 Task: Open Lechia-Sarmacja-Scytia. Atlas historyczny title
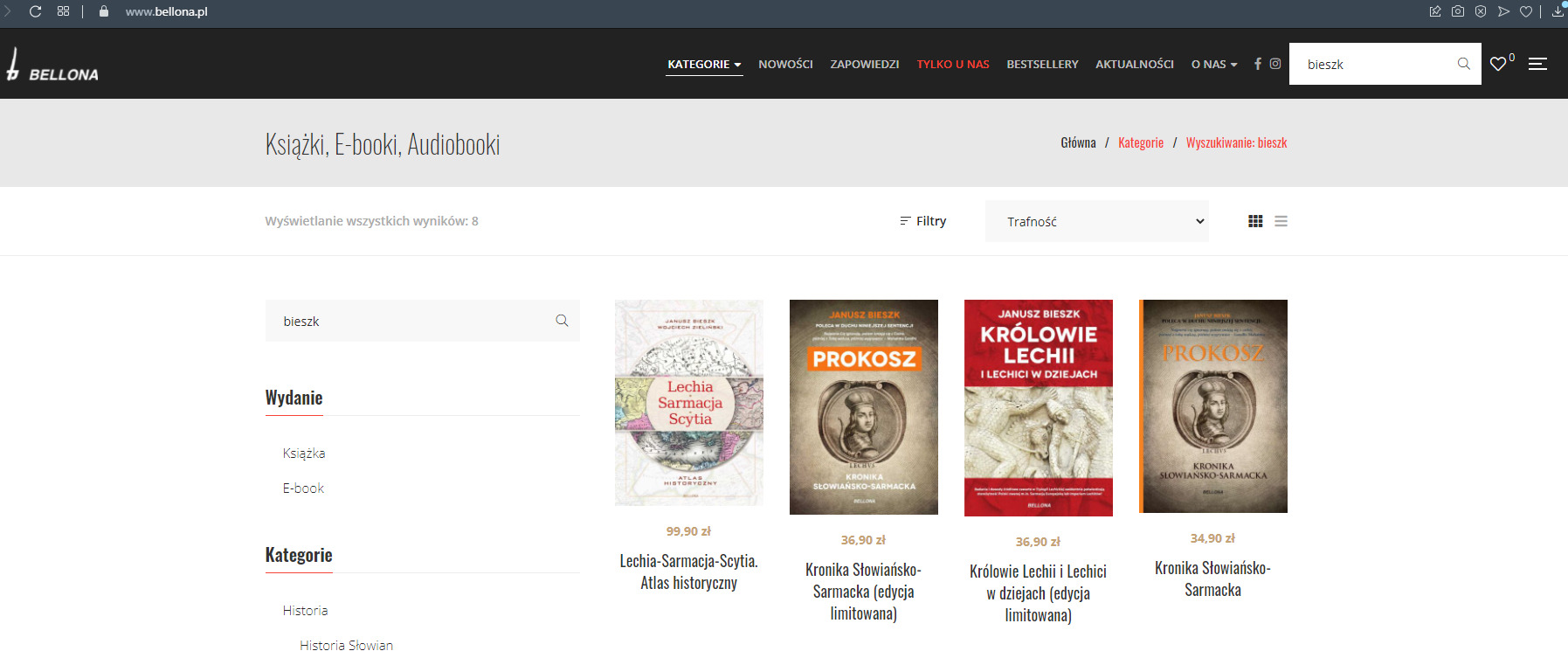pyautogui.click(x=689, y=571)
